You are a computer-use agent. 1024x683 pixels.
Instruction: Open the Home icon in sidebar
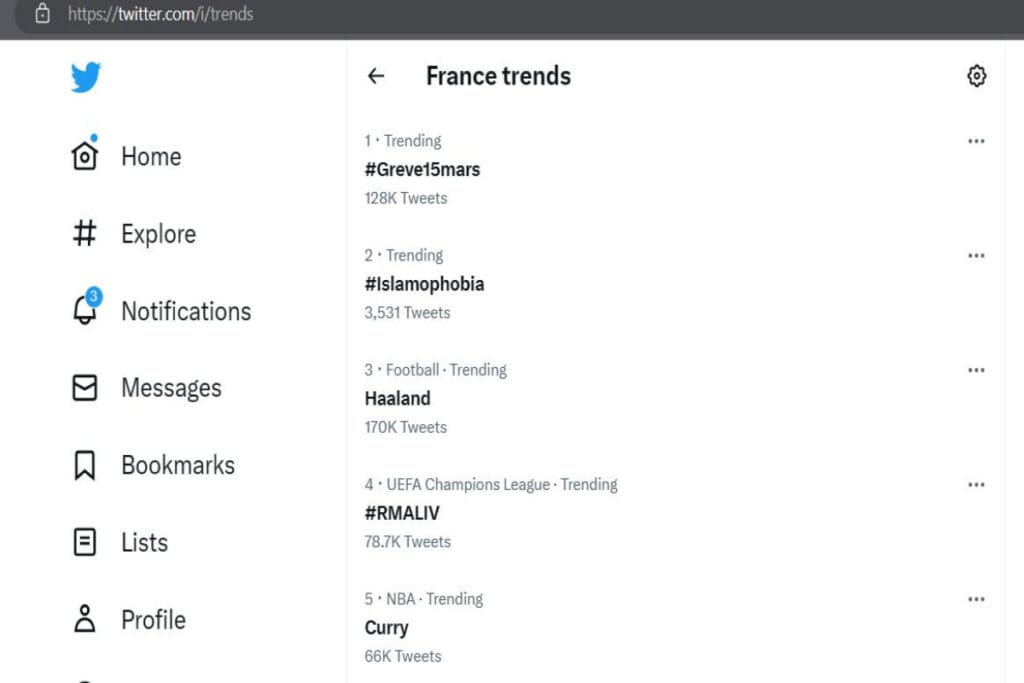[85, 155]
